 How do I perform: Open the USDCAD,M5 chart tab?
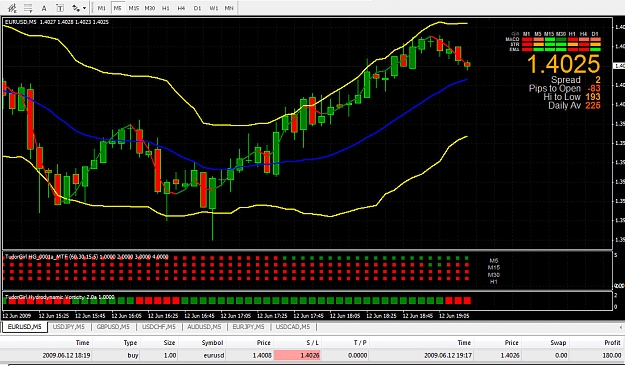[x=293, y=327]
